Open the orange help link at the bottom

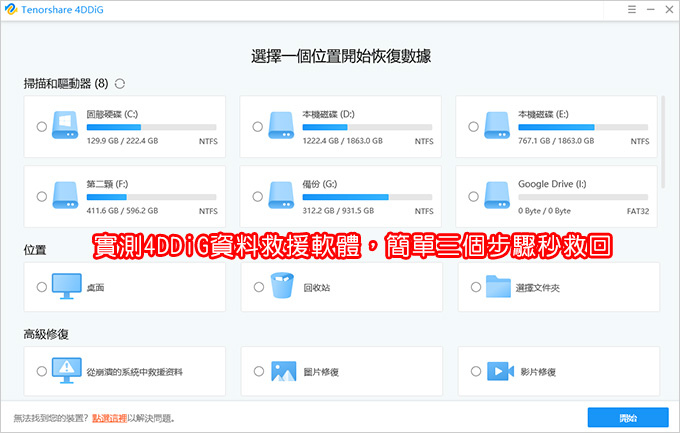pos(109,418)
